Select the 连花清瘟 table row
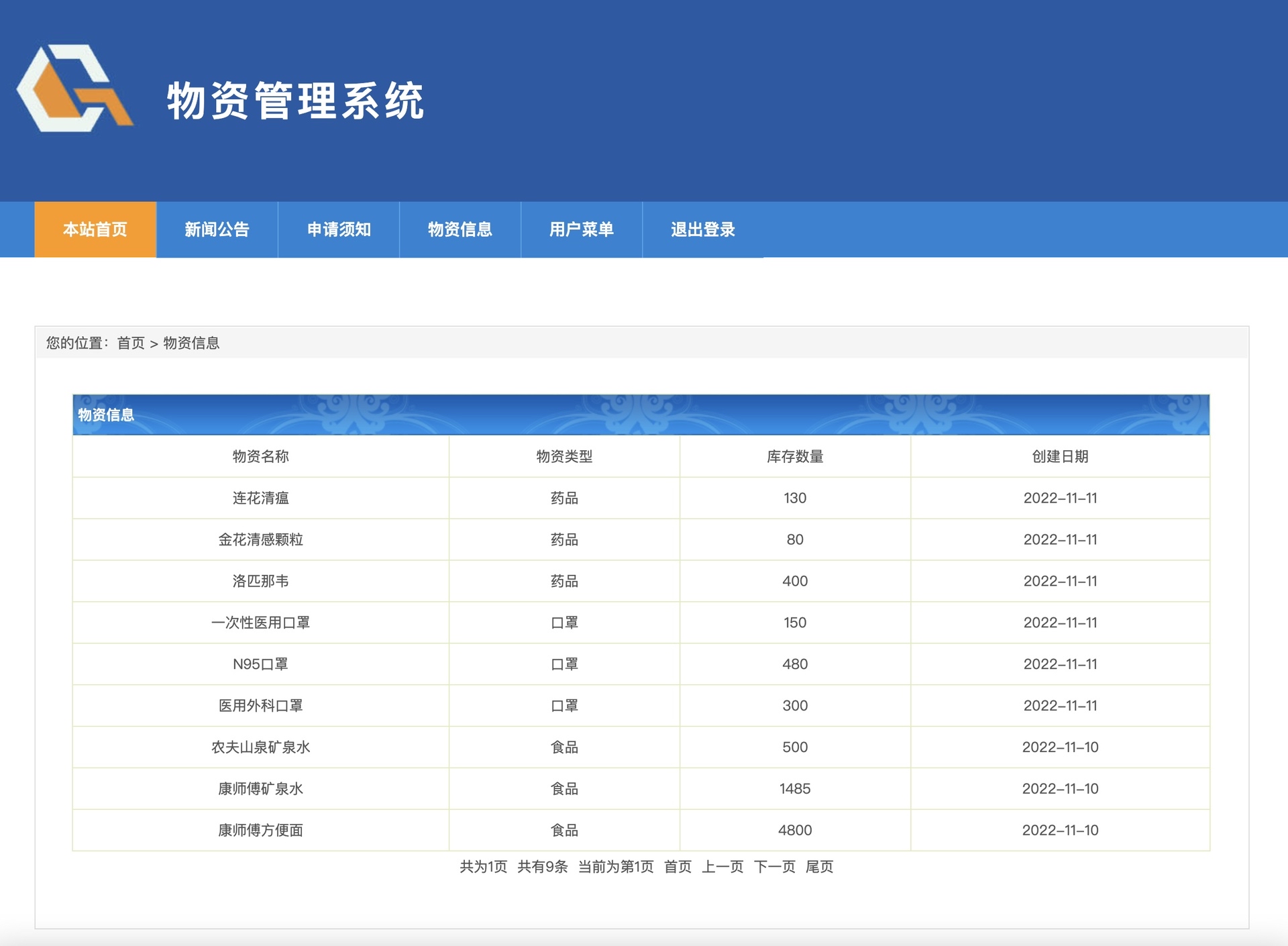 pyautogui.click(x=262, y=498)
